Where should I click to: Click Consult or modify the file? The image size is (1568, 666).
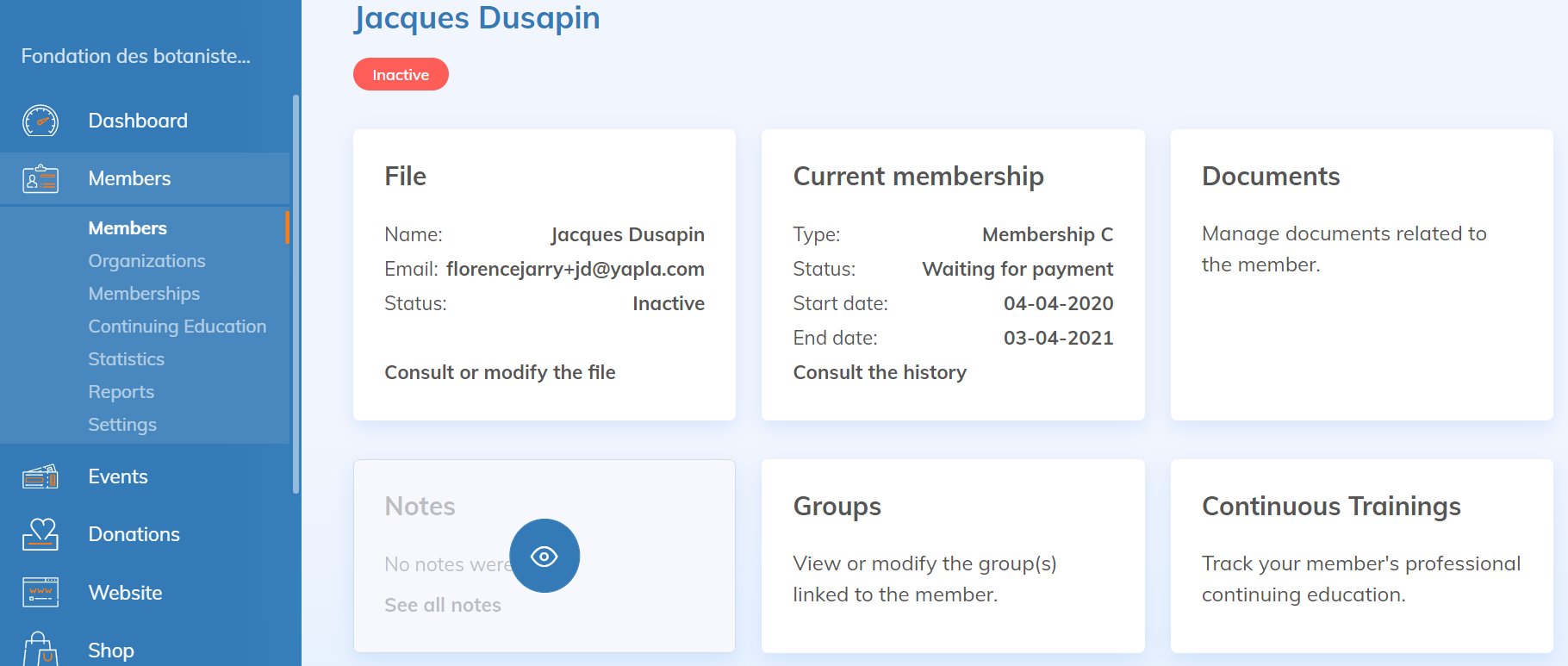click(500, 372)
